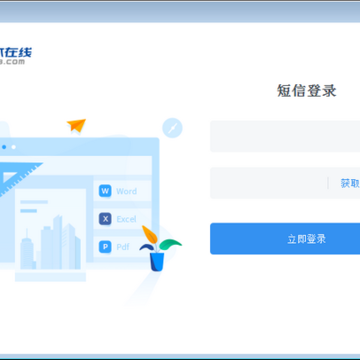
Task: Click the potted plant graphic
Action: [160, 248]
